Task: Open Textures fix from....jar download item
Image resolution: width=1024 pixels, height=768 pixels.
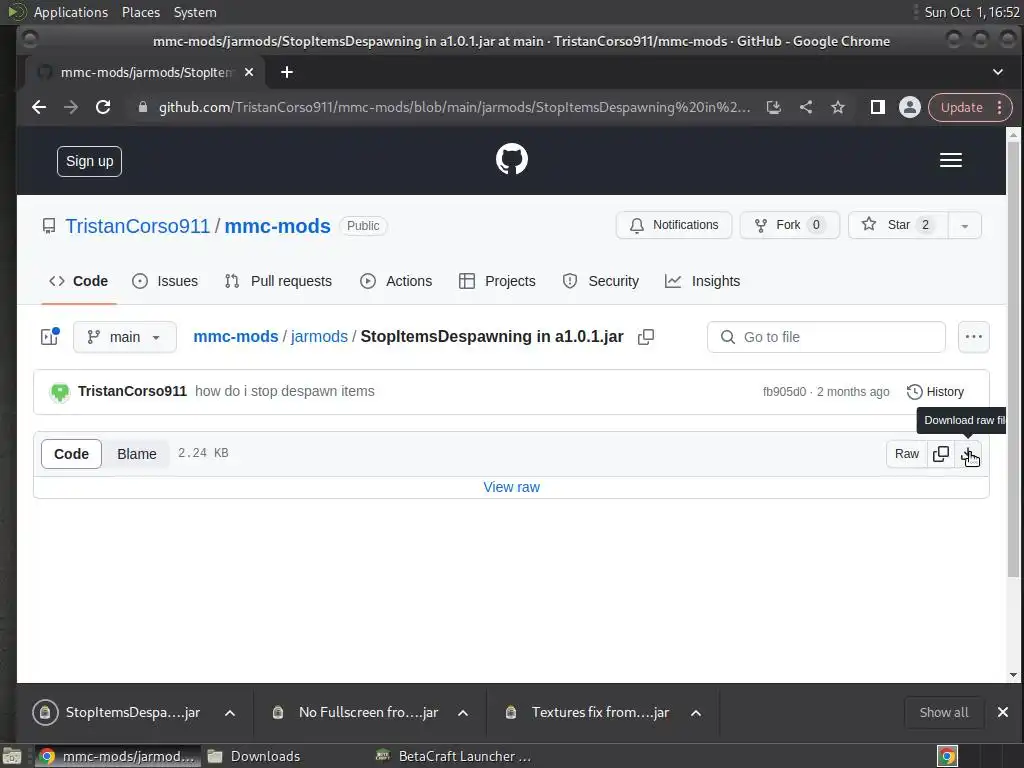Action: pyautogui.click(x=587, y=712)
